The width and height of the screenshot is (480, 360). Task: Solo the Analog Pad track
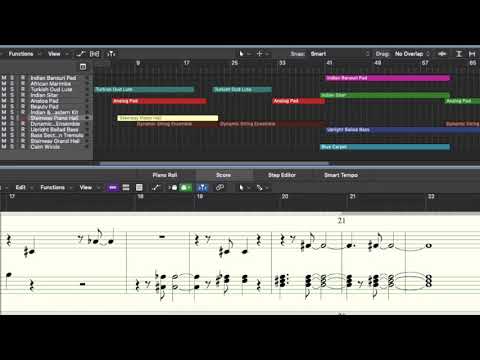click(x=12, y=101)
